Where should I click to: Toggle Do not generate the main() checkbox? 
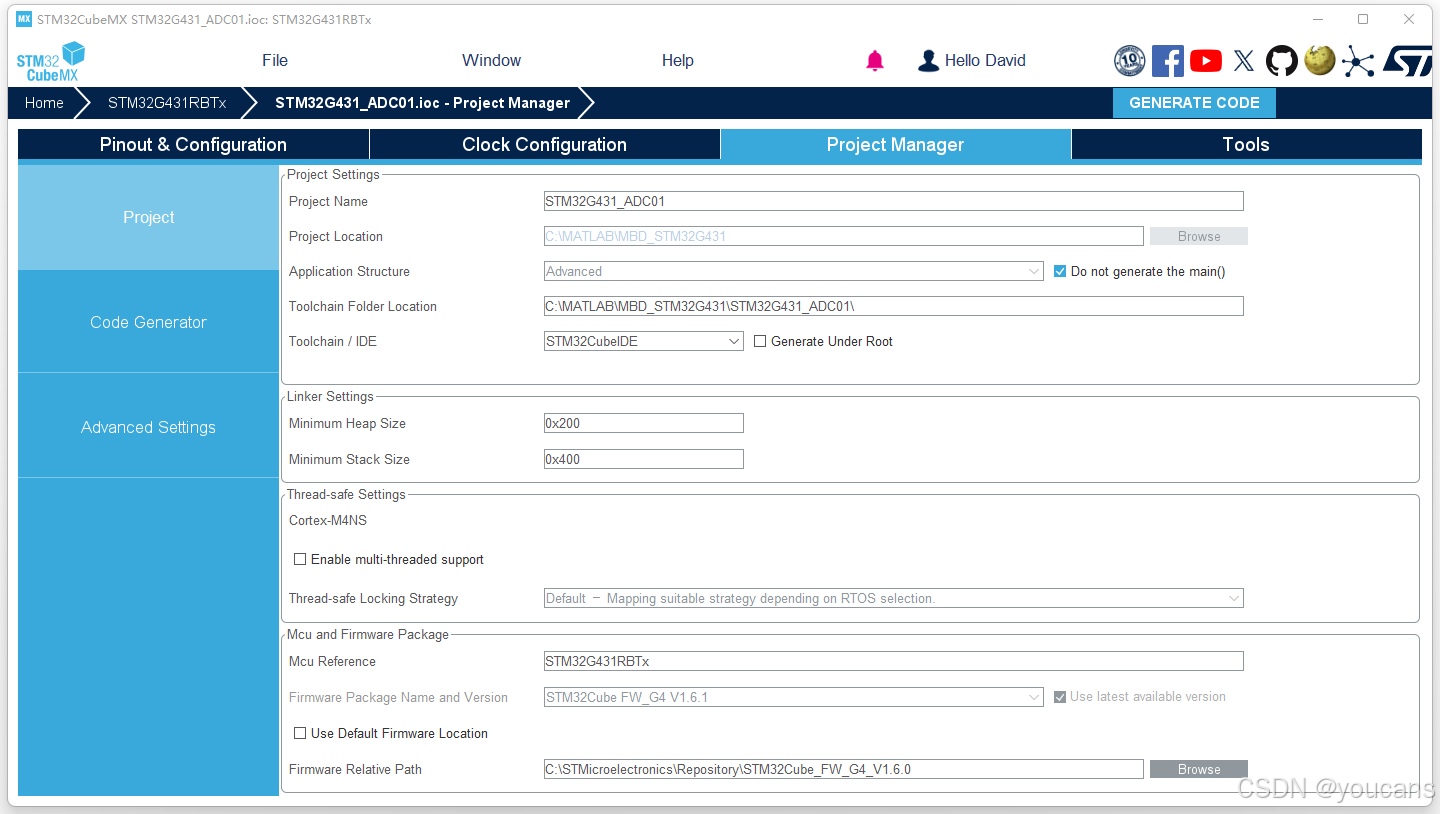coord(1061,271)
